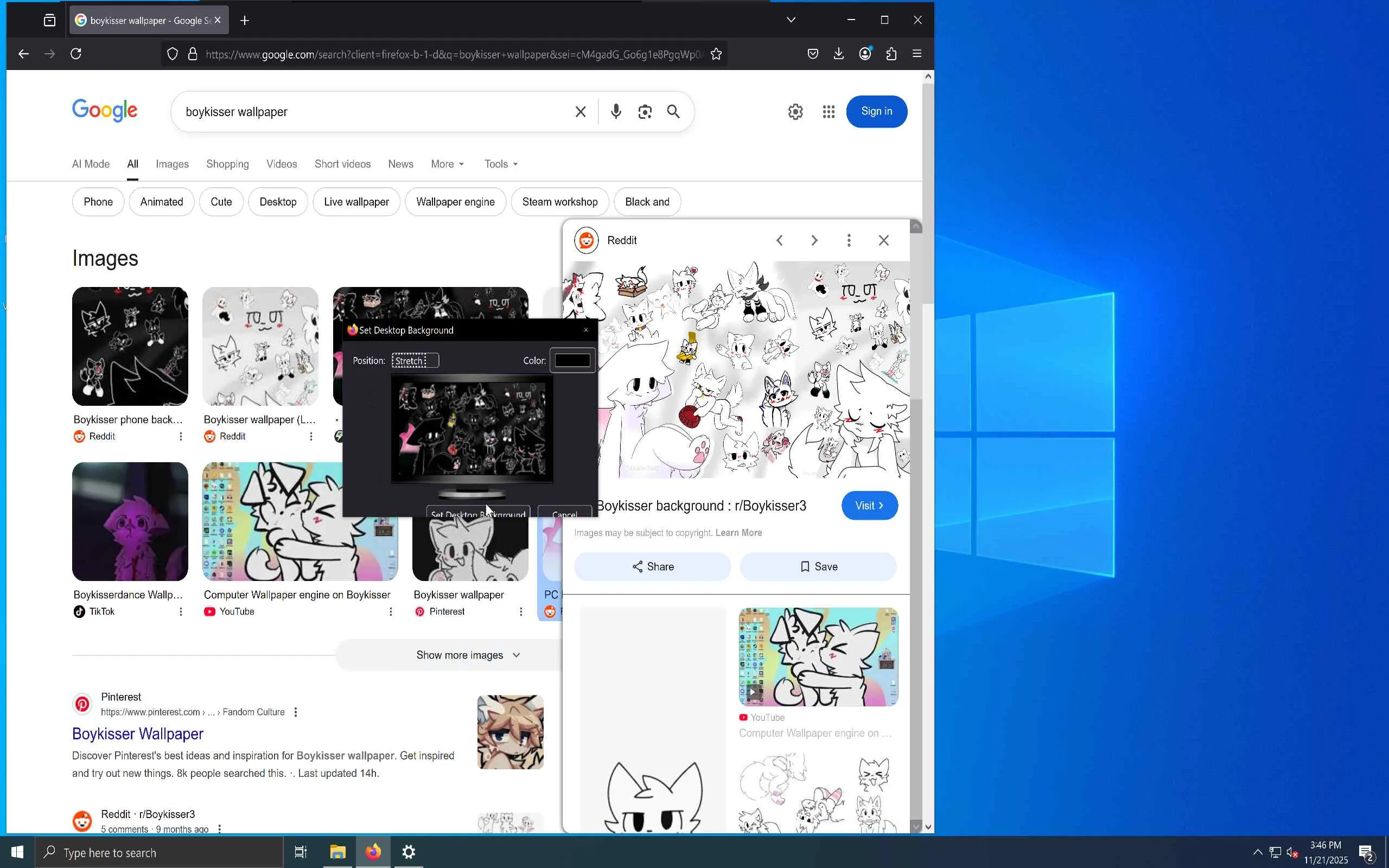Bookmark this page with star icon
This screenshot has height=868, width=1389.
716,54
